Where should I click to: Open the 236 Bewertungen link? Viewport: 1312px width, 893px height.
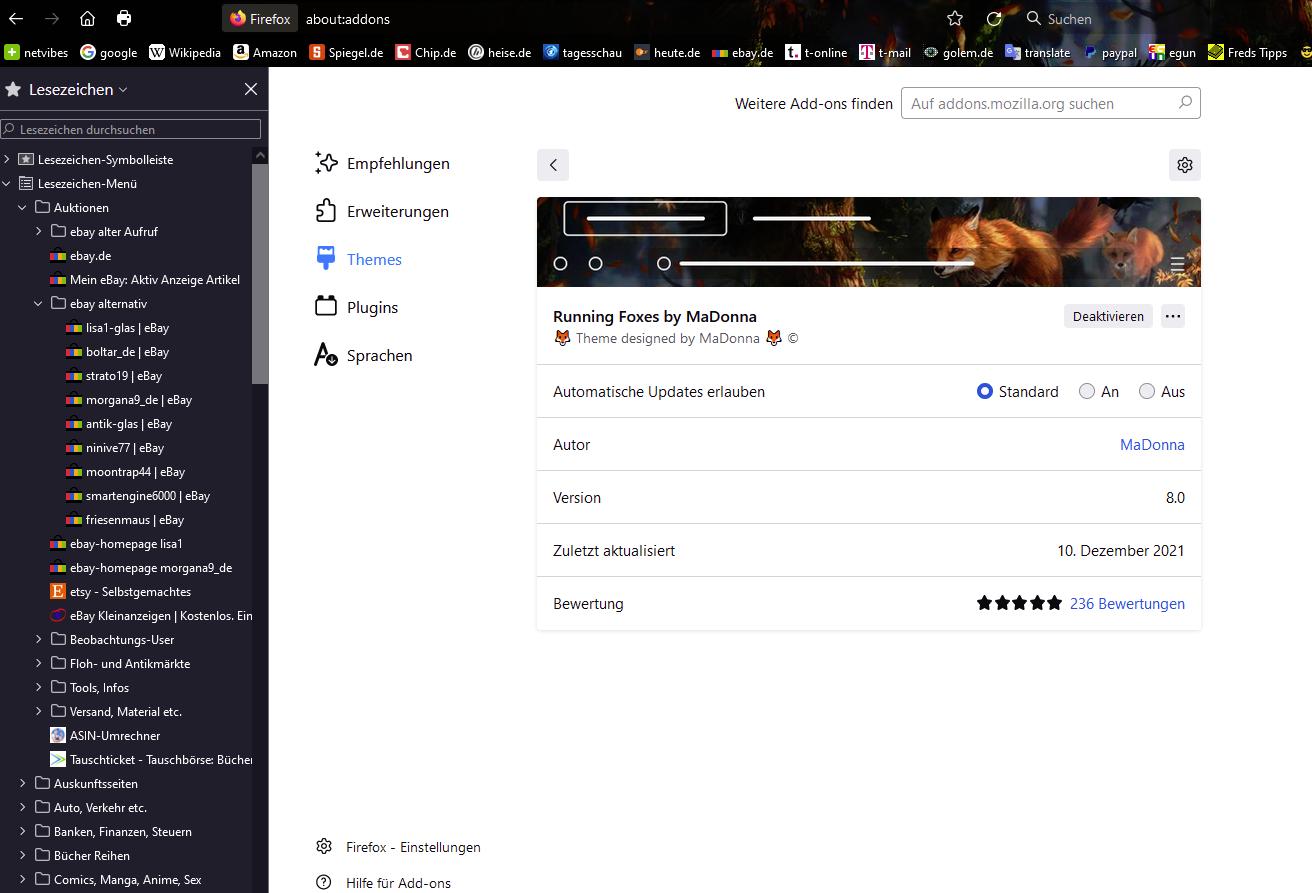1127,604
